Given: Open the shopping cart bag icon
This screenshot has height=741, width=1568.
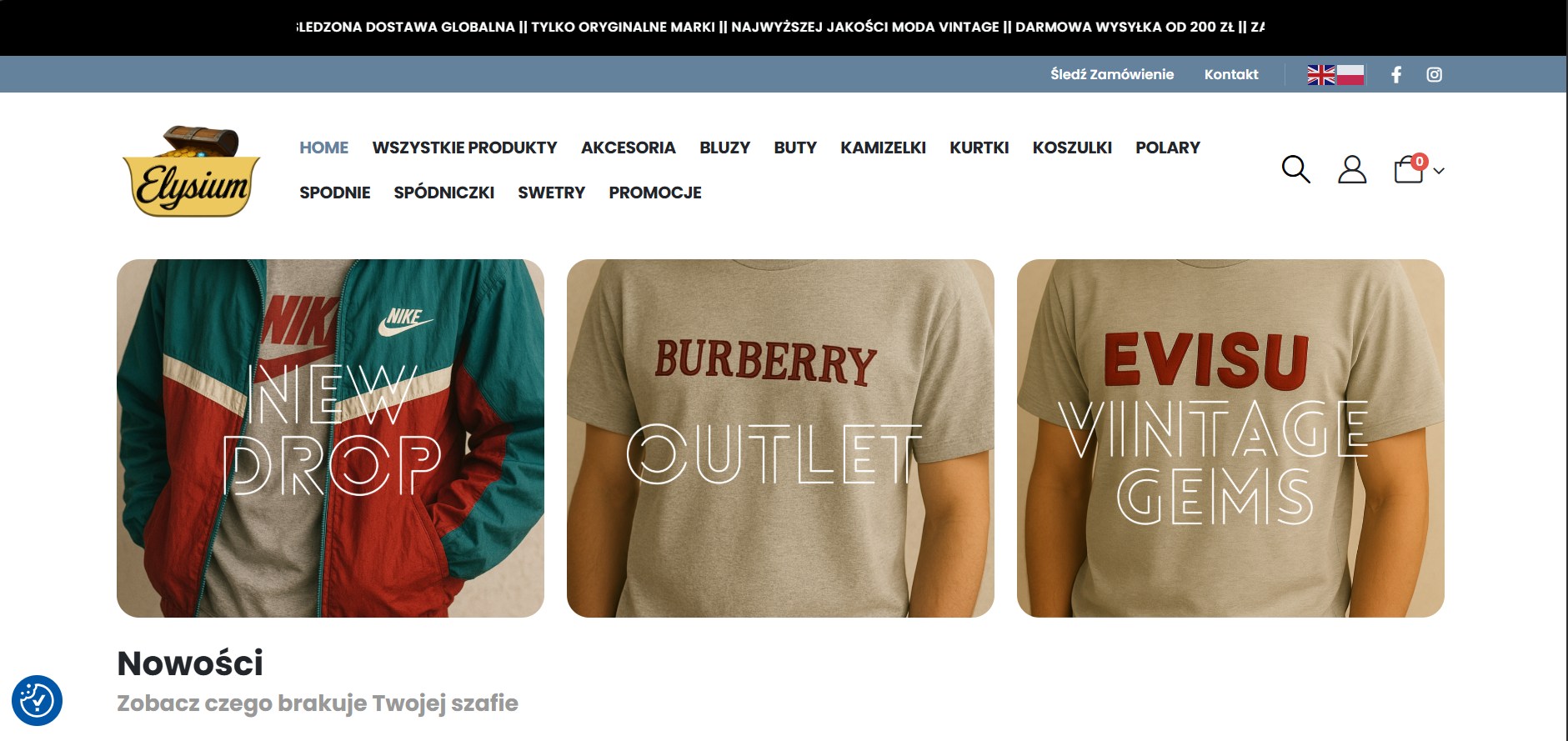Looking at the screenshot, I should [1410, 168].
